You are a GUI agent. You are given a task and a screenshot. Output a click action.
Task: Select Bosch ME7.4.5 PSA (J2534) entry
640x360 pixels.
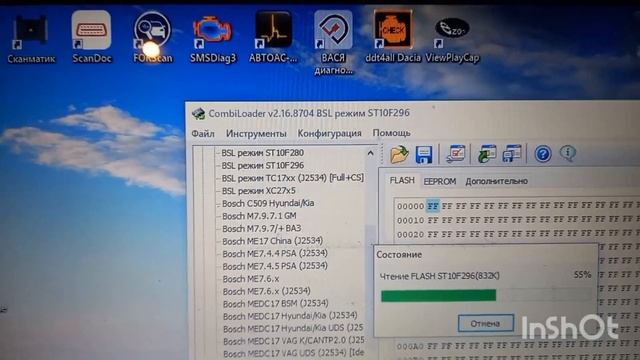tap(275, 266)
